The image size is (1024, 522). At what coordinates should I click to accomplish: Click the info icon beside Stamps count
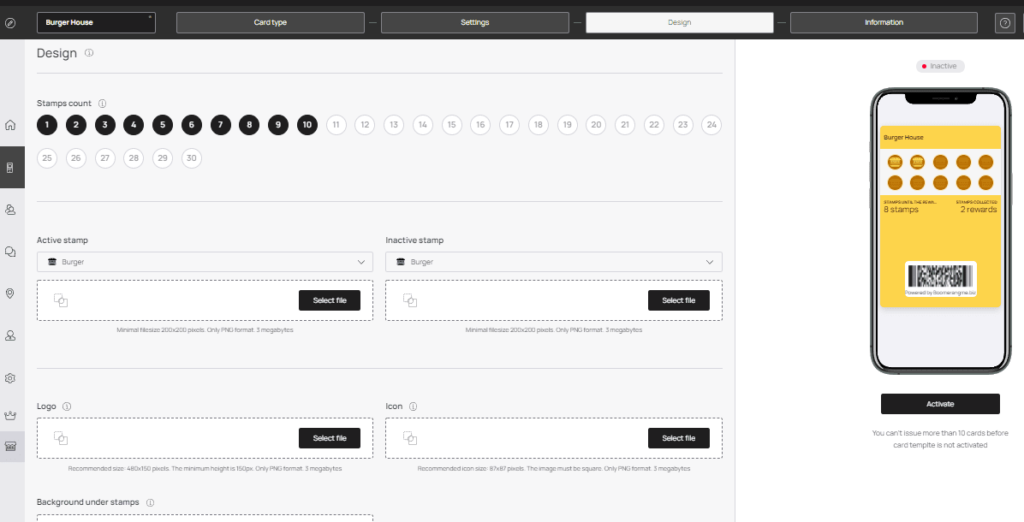(x=102, y=103)
